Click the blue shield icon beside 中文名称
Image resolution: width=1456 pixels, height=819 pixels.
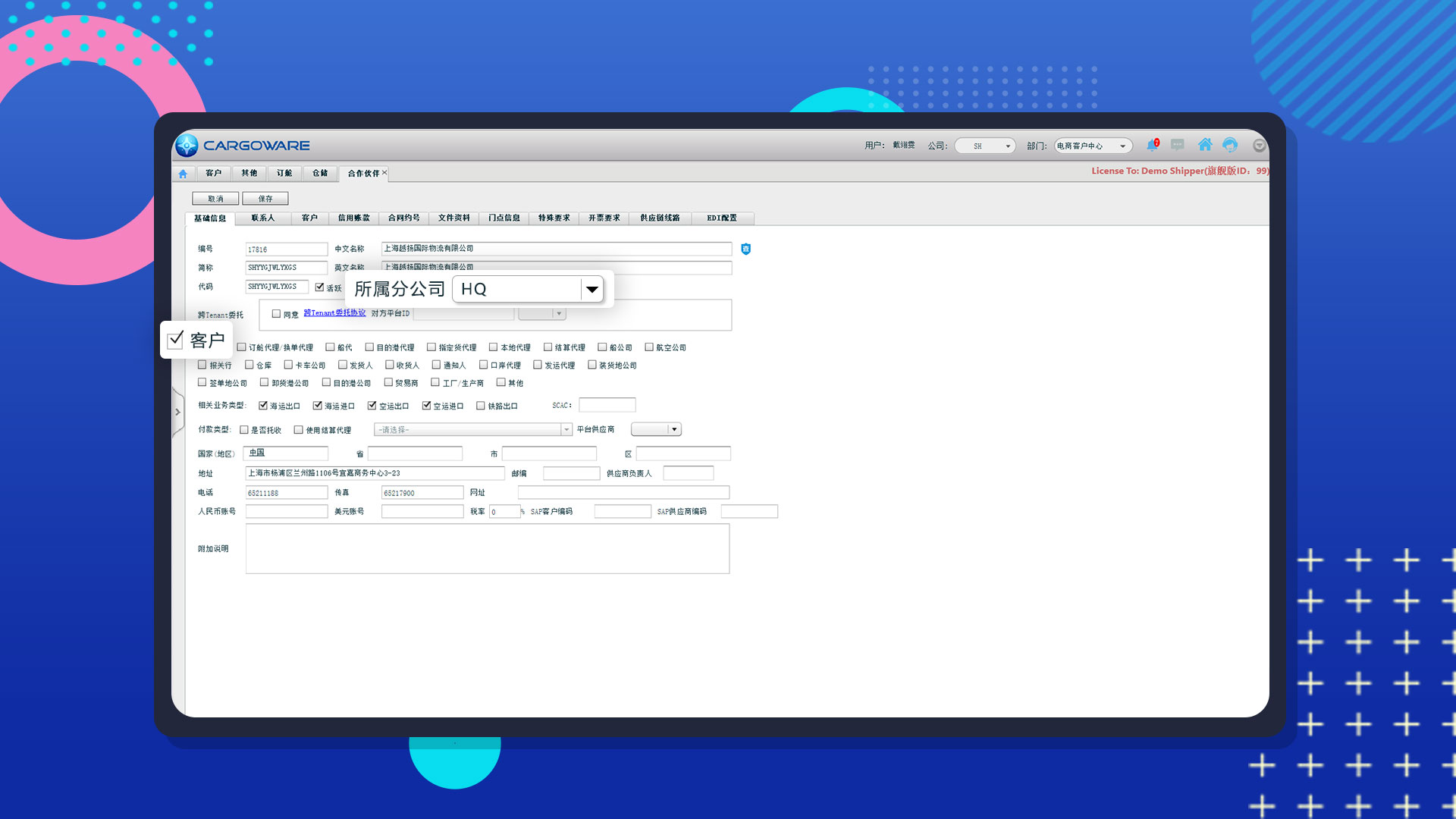click(x=745, y=249)
